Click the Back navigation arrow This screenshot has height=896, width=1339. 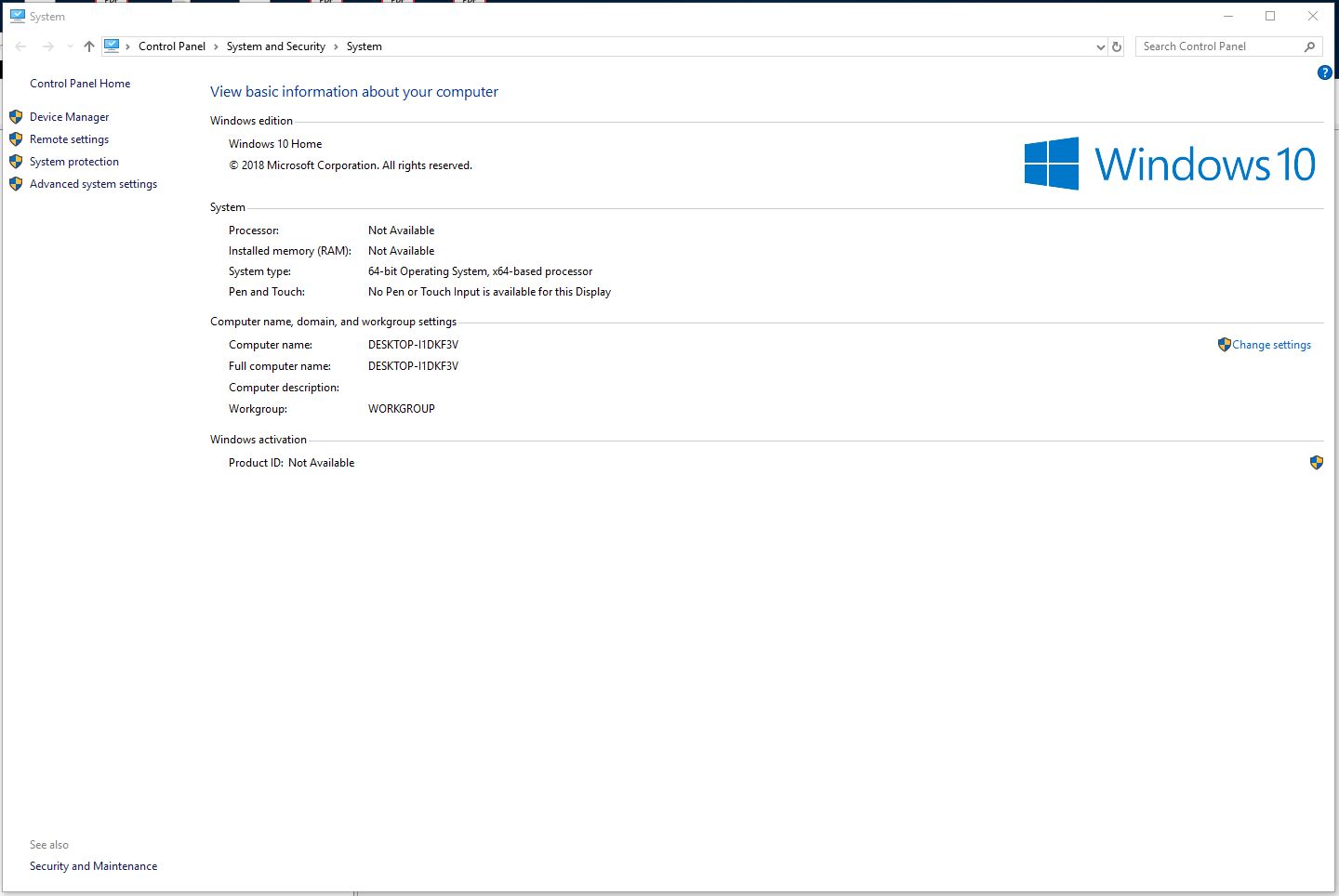pyautogui.click(x=20, y=46)
